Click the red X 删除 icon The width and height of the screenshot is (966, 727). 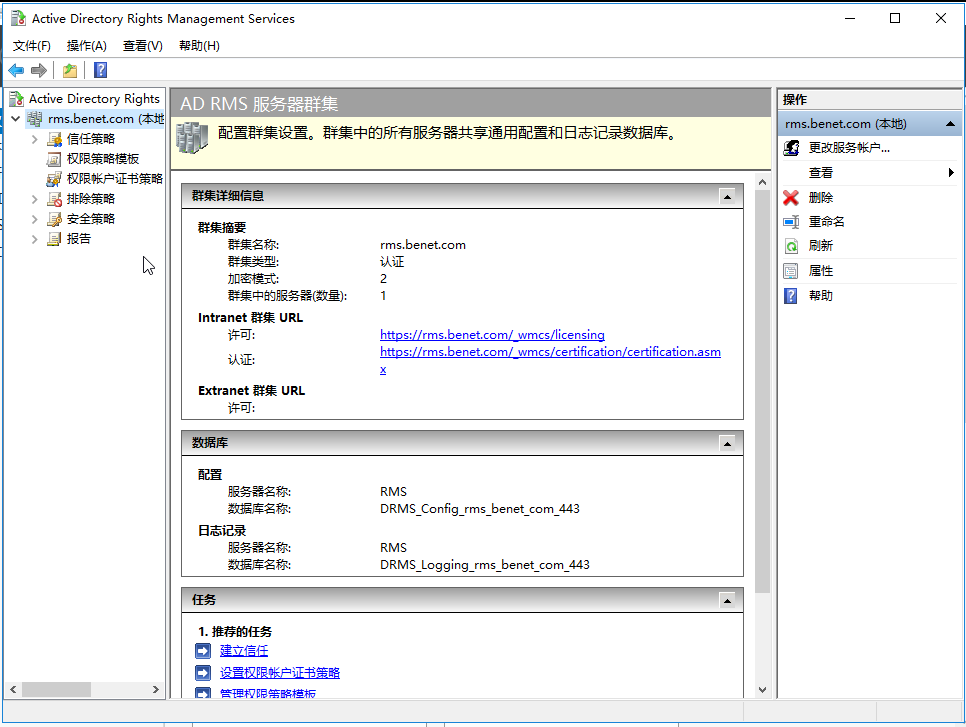(x=791, y=198)
